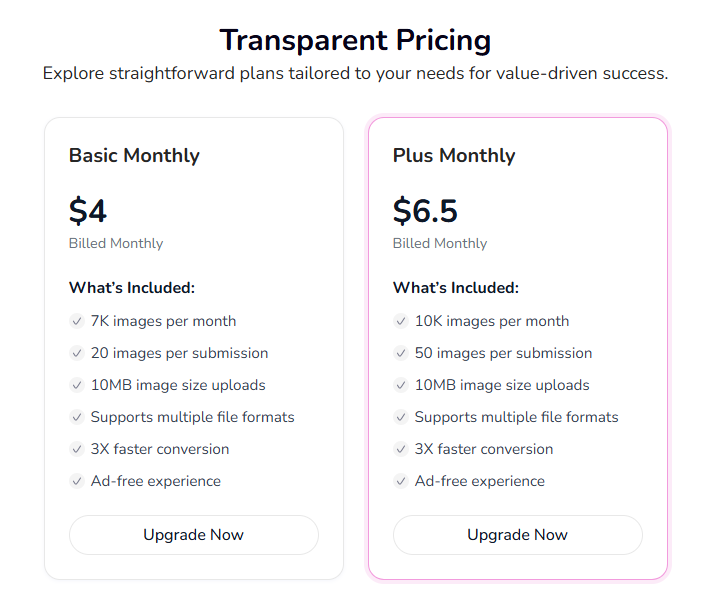Viewport: 726px width, 593px height.
Task: Select the Basic Monthly plan heading
Action: [x=134, y=155]
